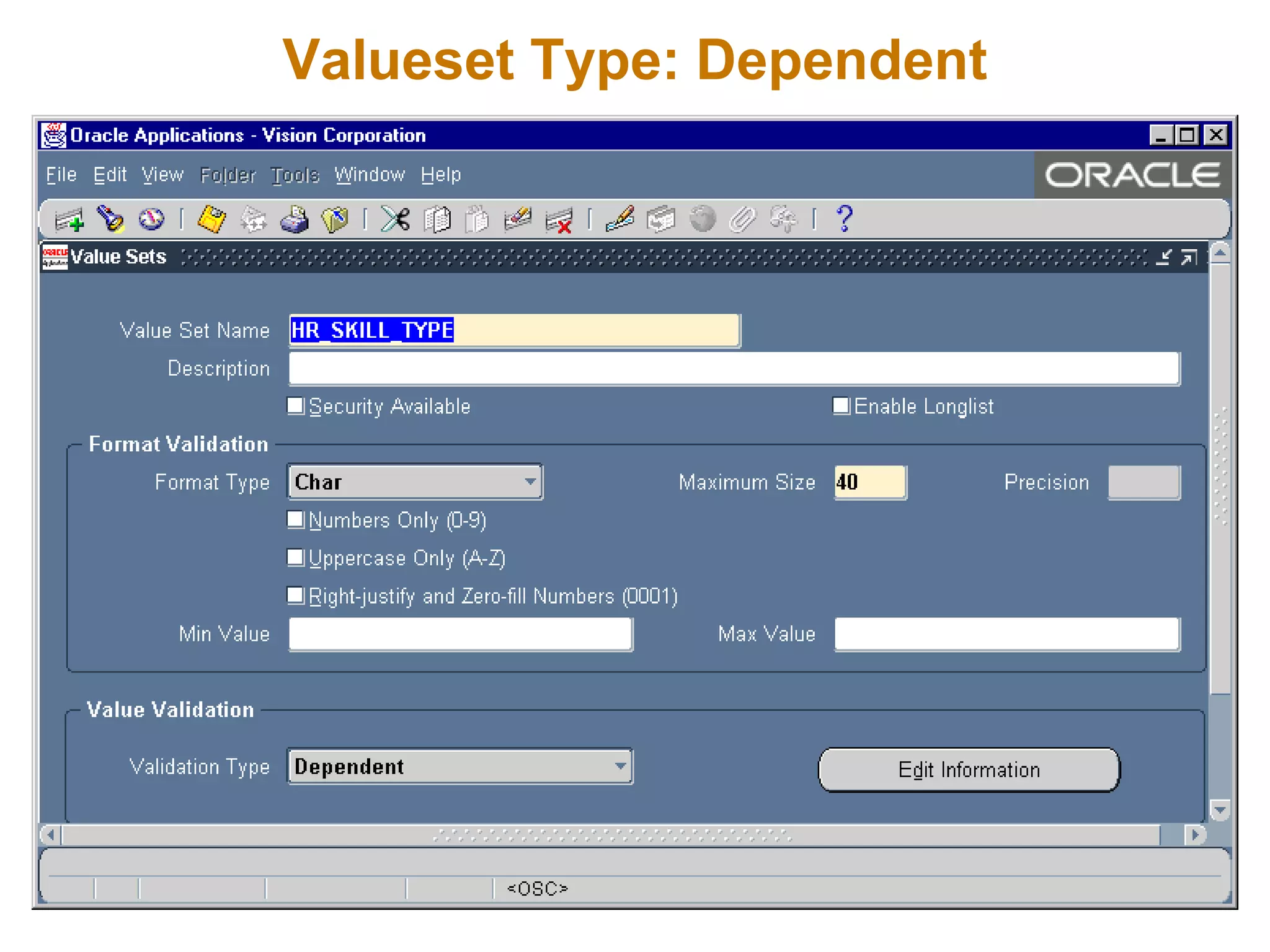Click the Print icon in toolbar
The image size is (1270, 952).
[294, 219]
